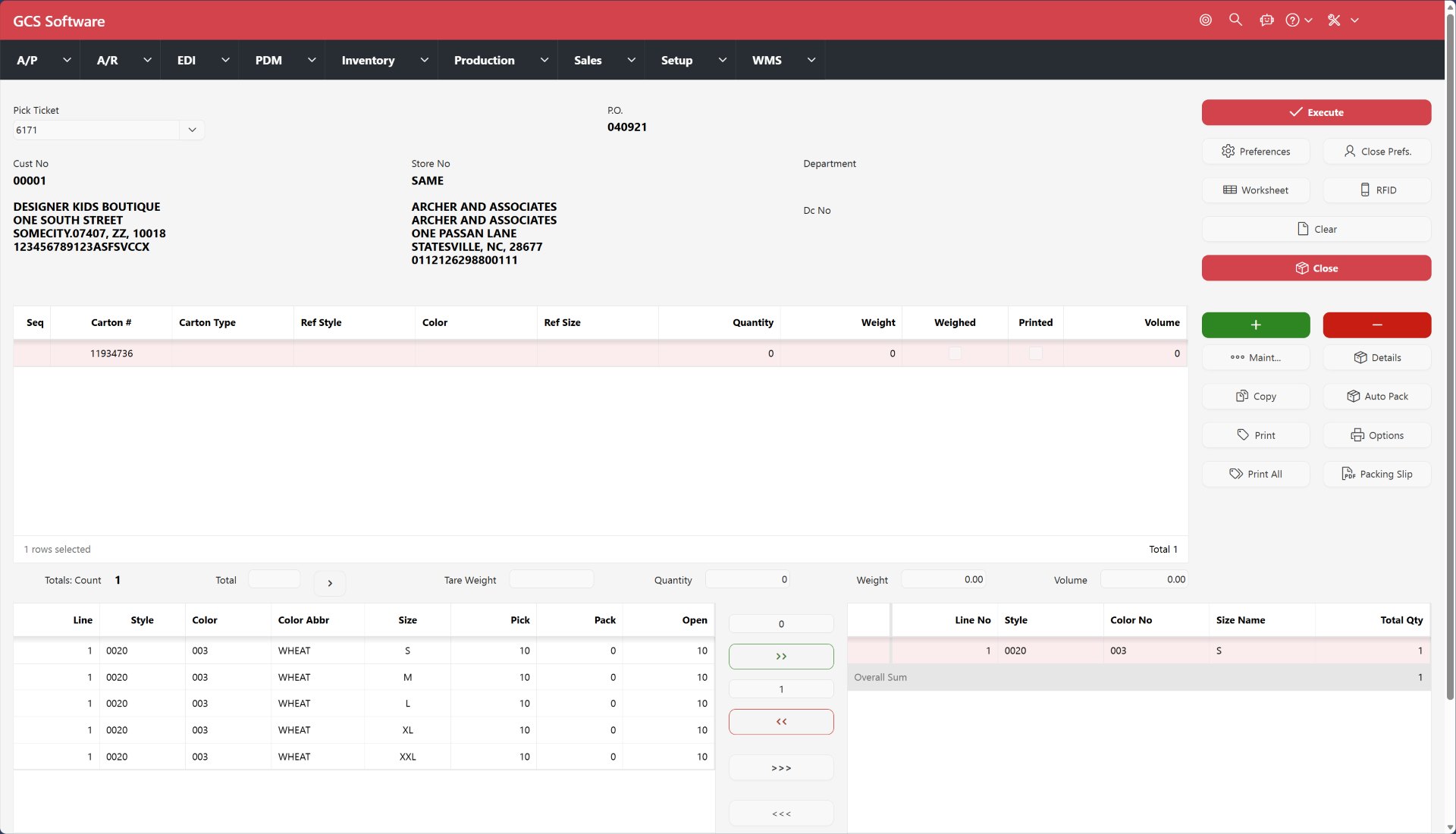Click the Tare Weight input field
This screenshot has height=834, width=1456.
pos(551,579)
